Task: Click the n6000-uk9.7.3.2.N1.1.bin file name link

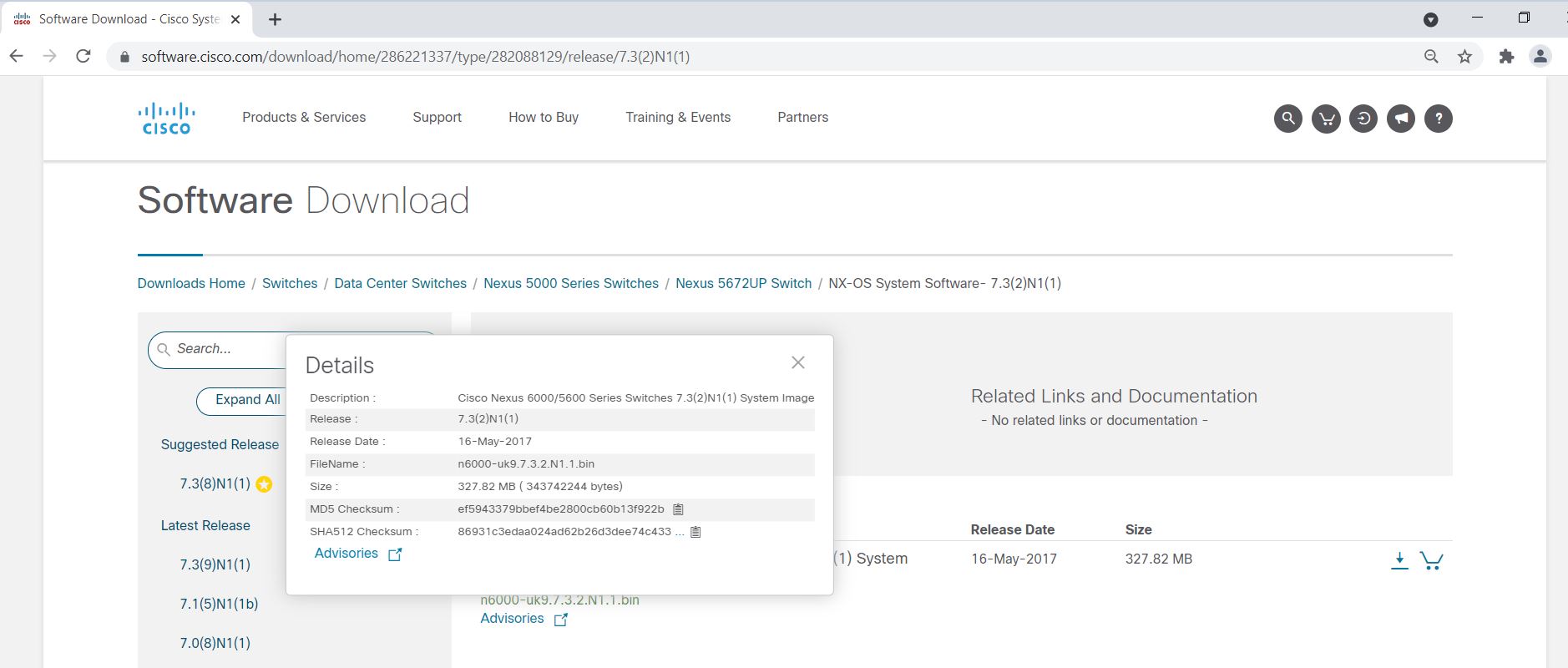Action: 559,600
